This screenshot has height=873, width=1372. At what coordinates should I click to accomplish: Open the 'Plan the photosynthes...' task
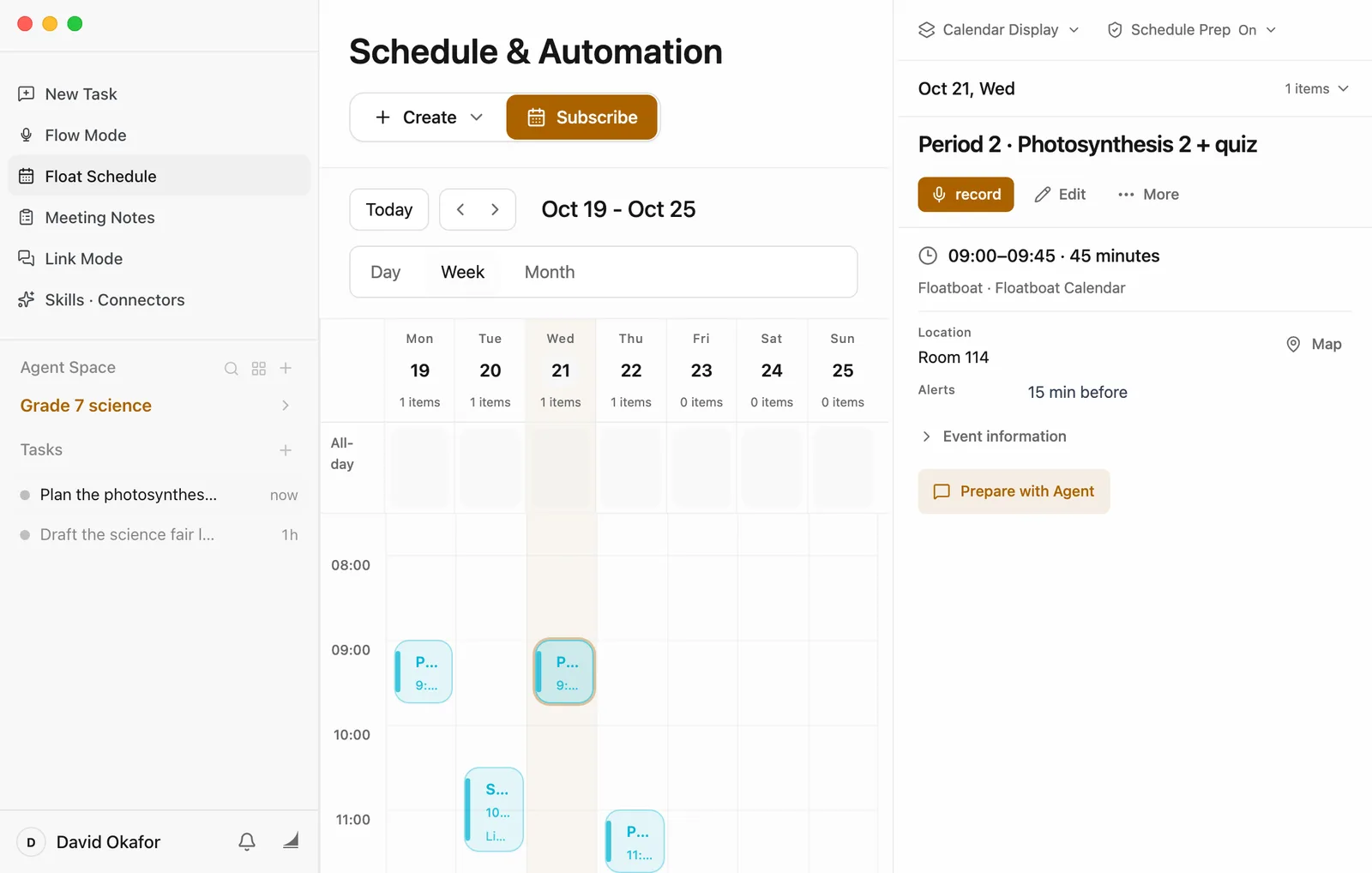(x=159, y=495)
